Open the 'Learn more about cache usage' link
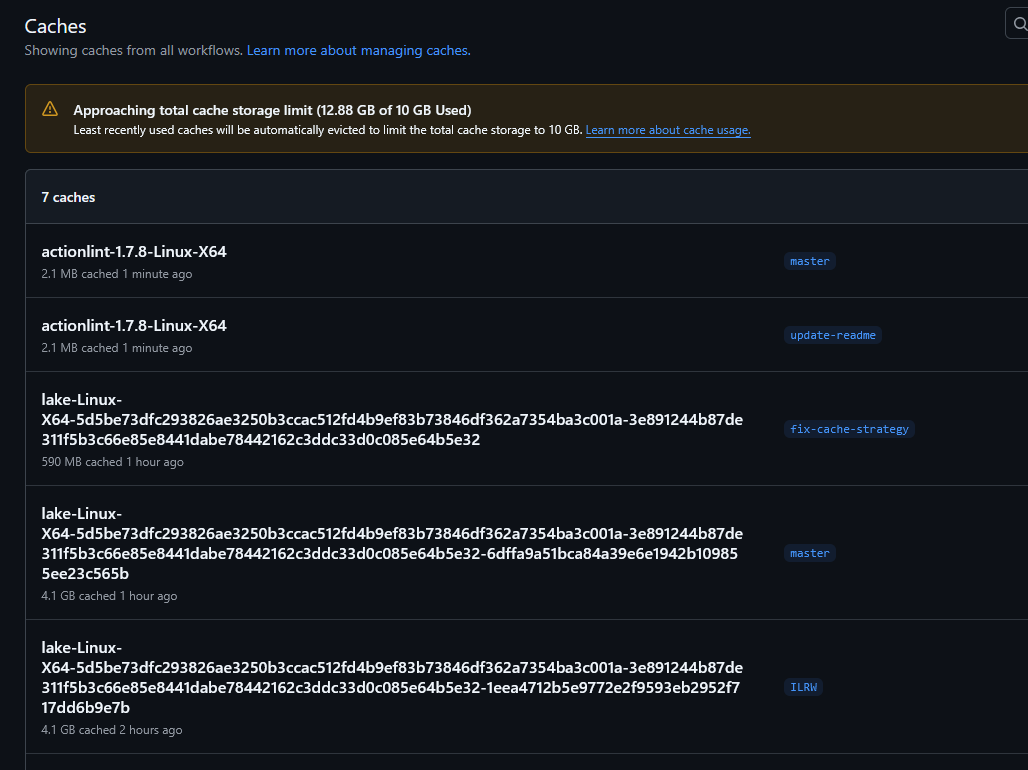This screenshot has height=770, width=1028. tap(668, 130)
